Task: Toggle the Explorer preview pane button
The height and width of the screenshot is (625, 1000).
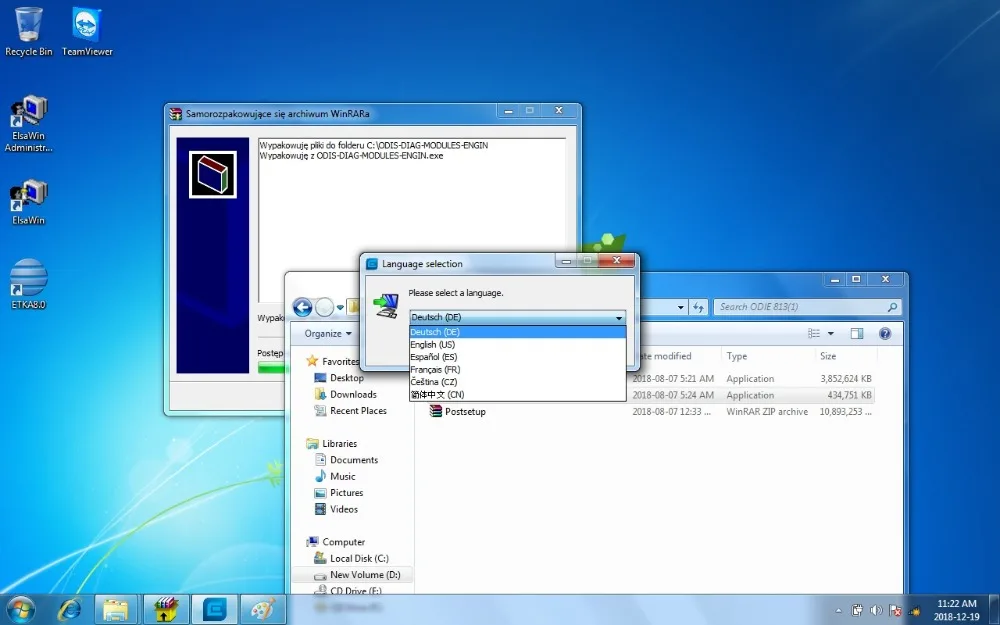Action: [x=857, y=334]
